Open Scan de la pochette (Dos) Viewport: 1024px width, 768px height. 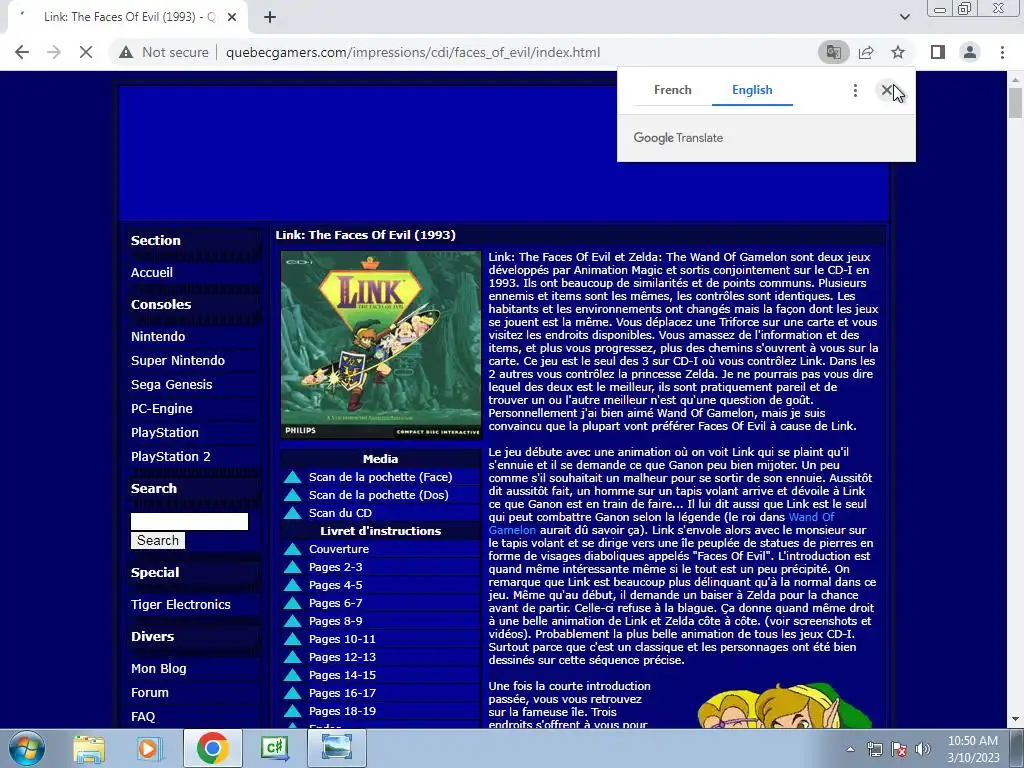pos(379,495)
